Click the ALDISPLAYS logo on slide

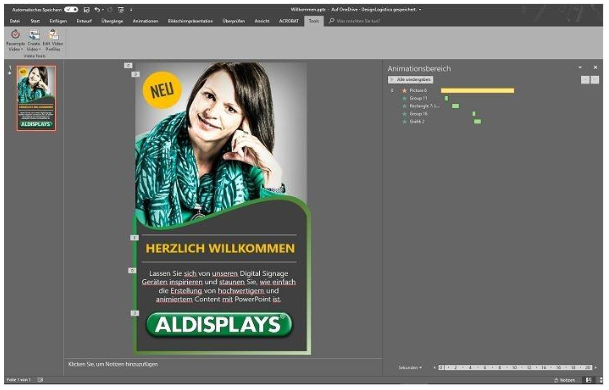point(219,325)
